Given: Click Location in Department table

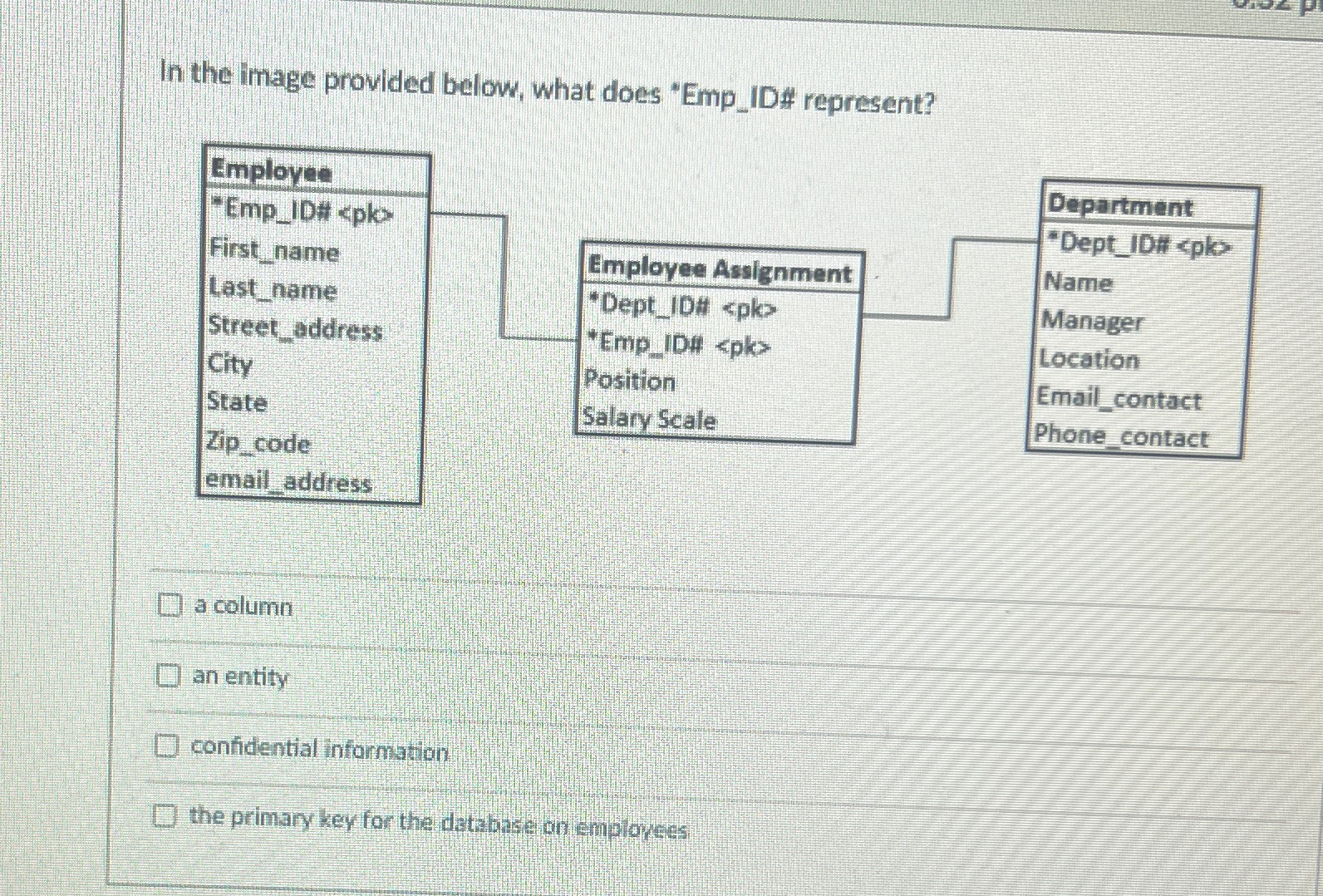Looking at the screenshot, I should click(x=1089, y=359).
